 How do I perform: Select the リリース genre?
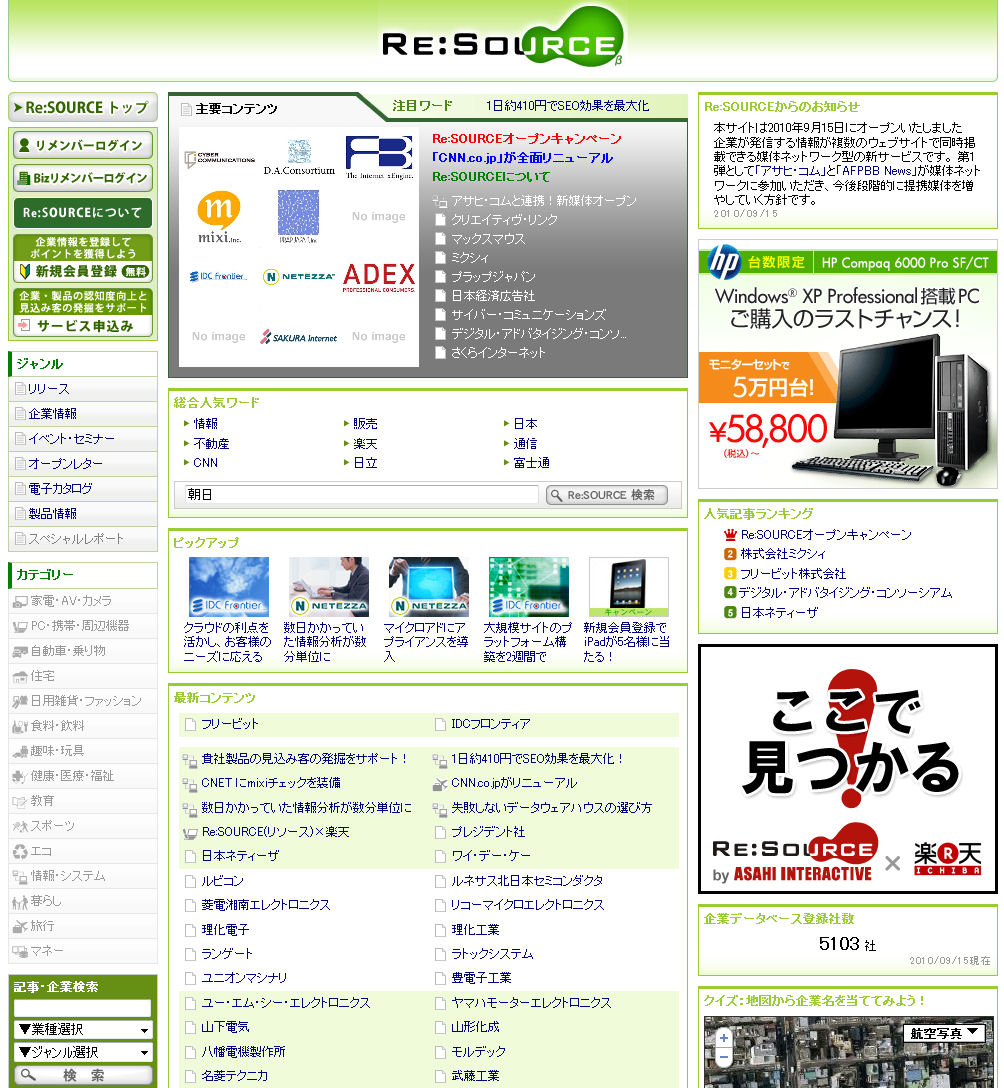pyautogui.click(x=48, y=389)
